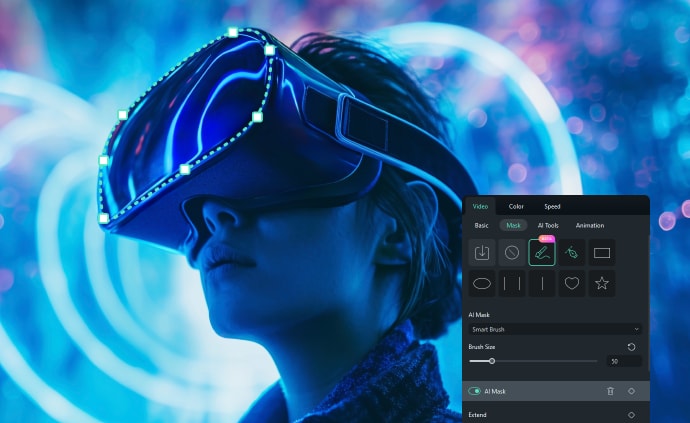Add keyframe for the AI Mask row
Viewport: 690px width, 423px height.
[631, 391]
